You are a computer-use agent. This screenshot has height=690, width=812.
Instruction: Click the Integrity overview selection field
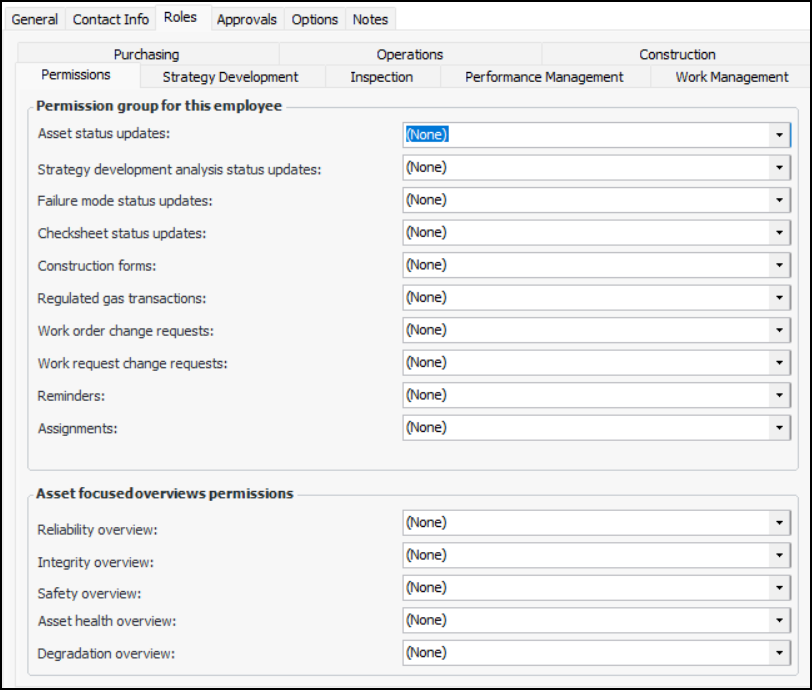click(586, 555)
